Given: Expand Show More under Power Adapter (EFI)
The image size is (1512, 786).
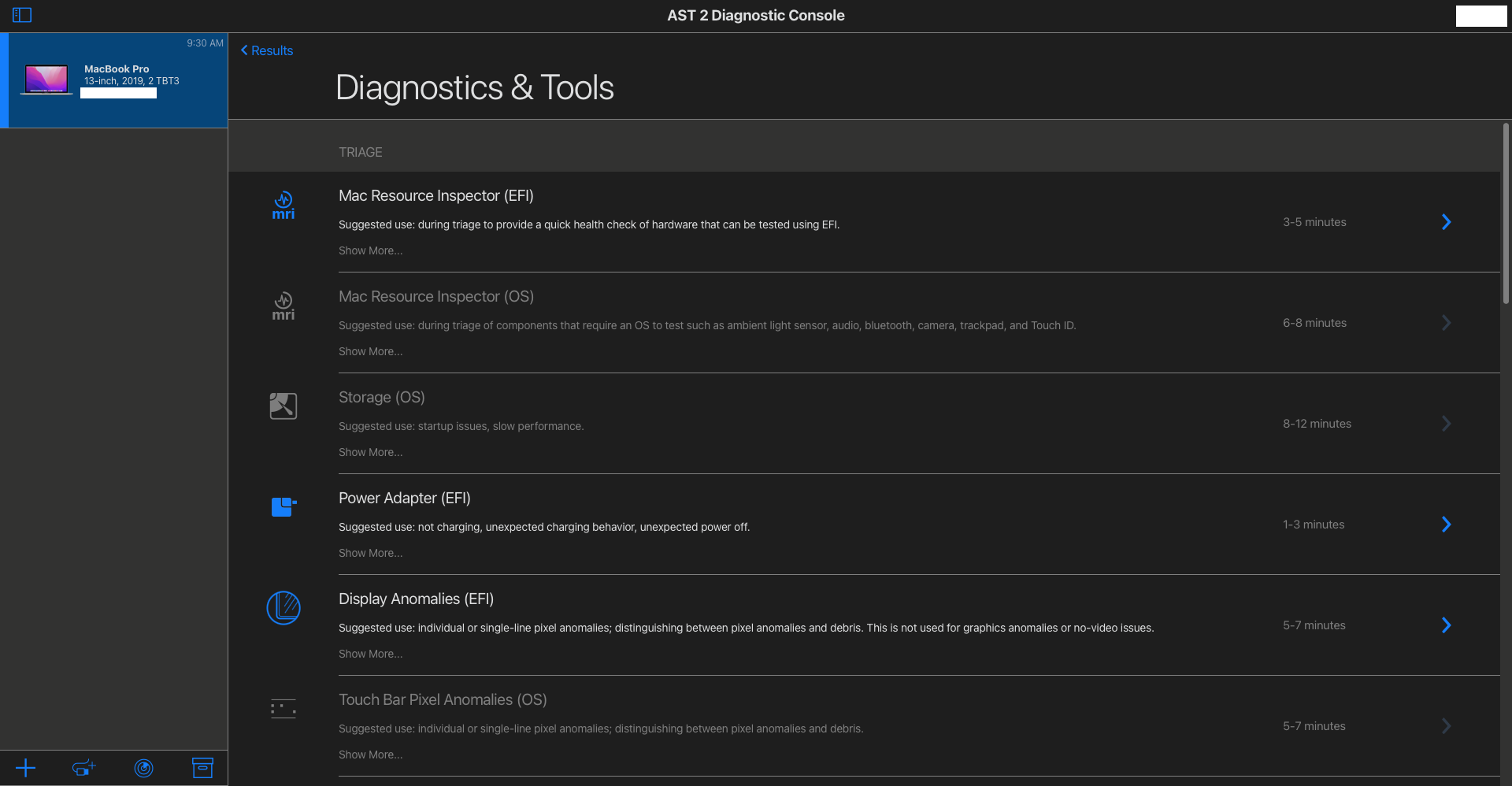Looking at the screenshot, I should (x=370, y=553).
